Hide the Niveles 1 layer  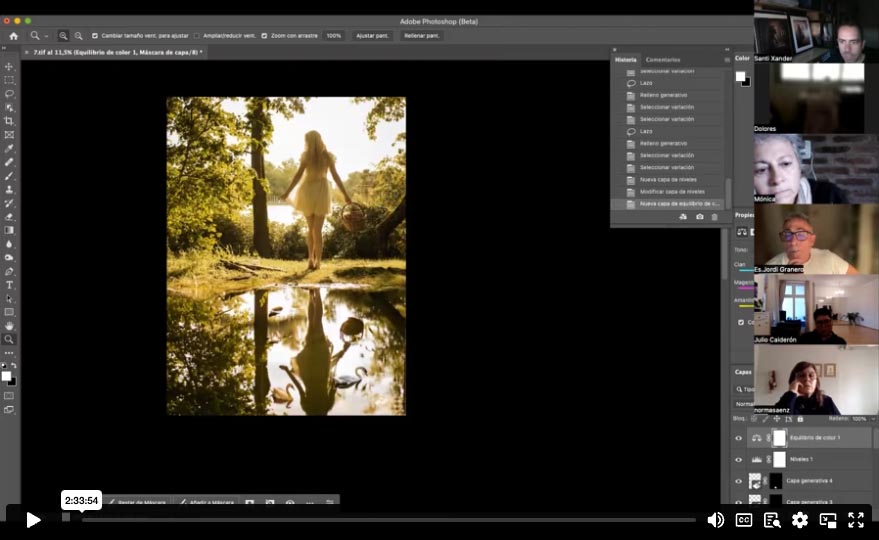point(738,460)
